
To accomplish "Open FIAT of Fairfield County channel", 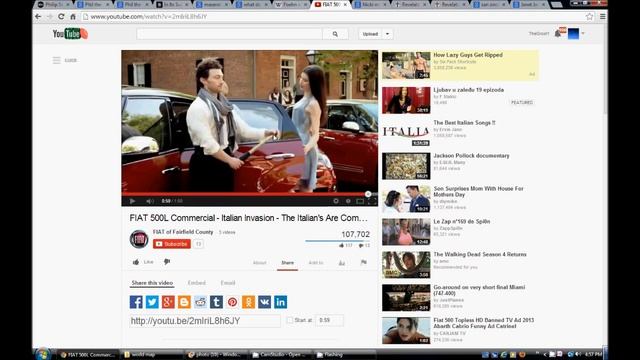I will 183,232.
